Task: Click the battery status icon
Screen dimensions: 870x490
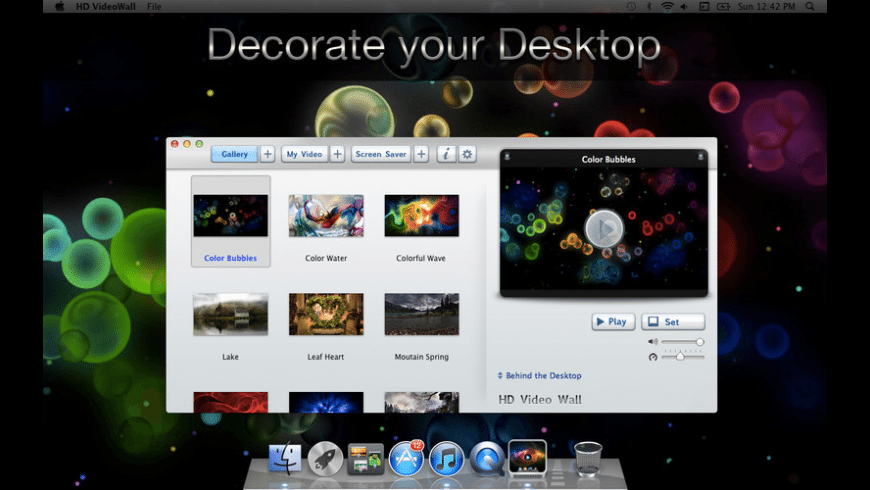Action: 724,7
